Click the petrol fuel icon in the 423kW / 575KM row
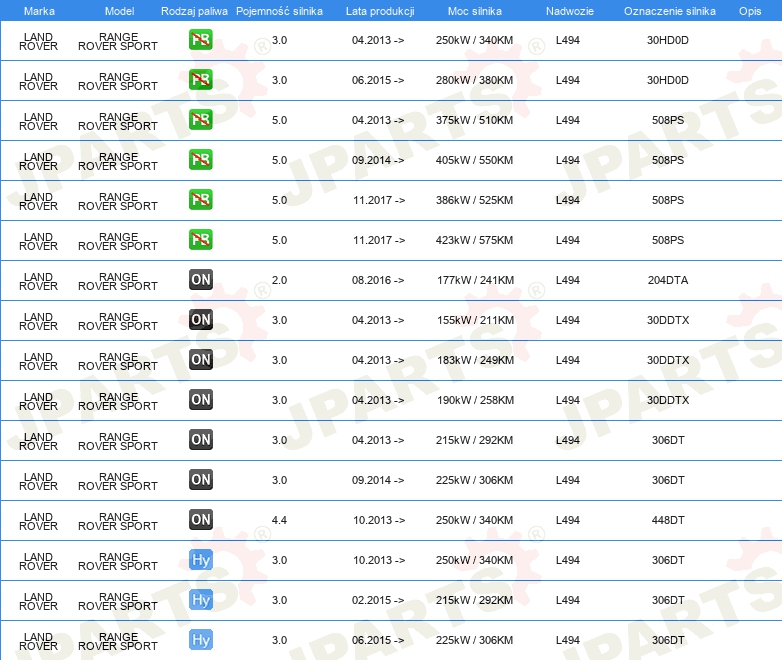Image resolution: width=782 pixels, height=660 pixels. [201, 239]
